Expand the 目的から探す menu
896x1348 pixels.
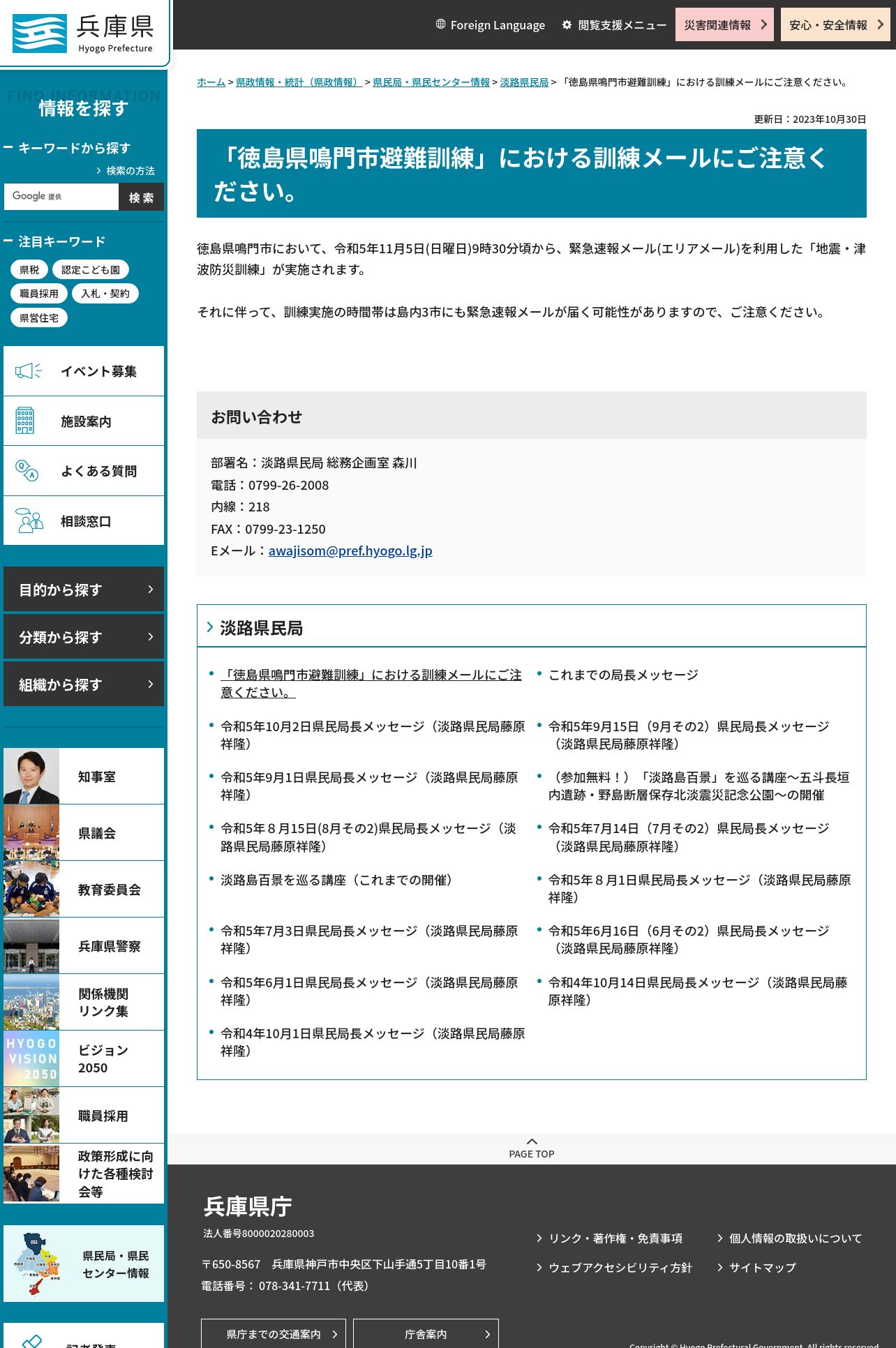pyautogui.click(x=84, y=590)
